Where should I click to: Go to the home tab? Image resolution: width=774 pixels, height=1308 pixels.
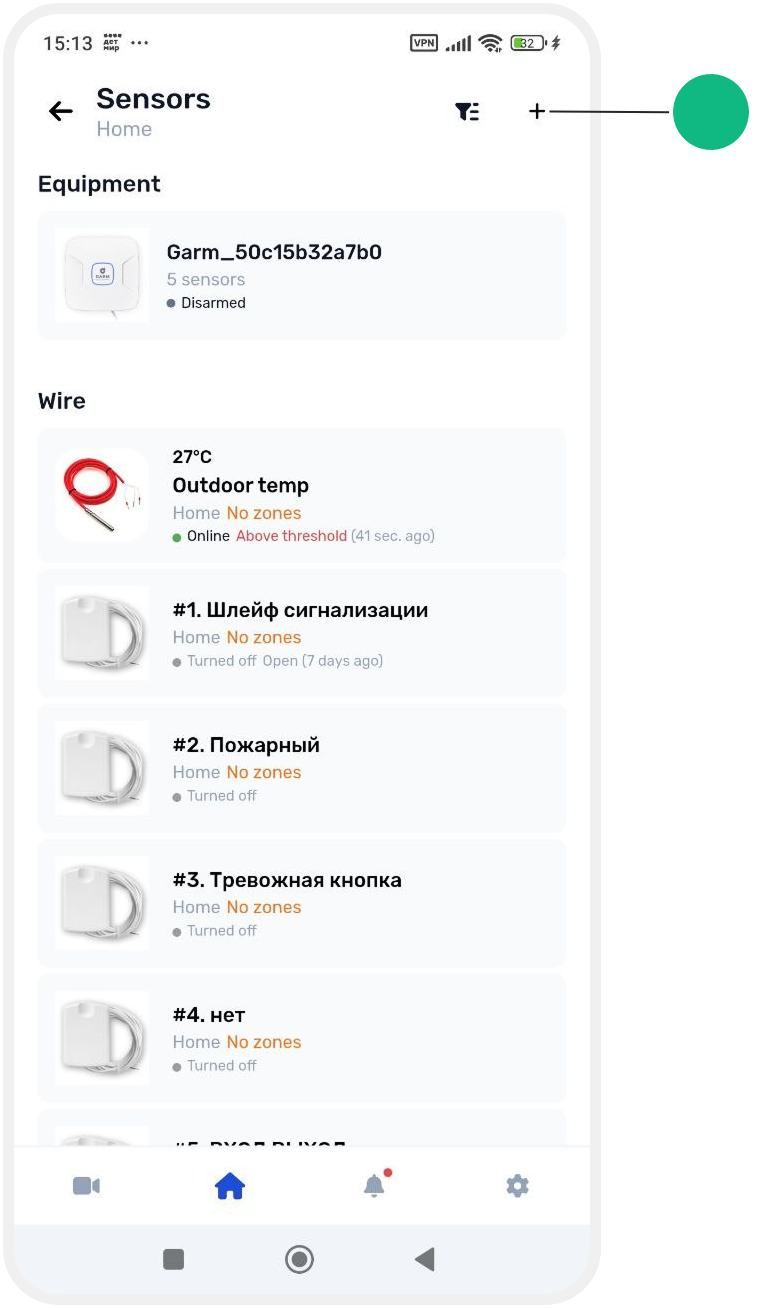pos(230,1187)
